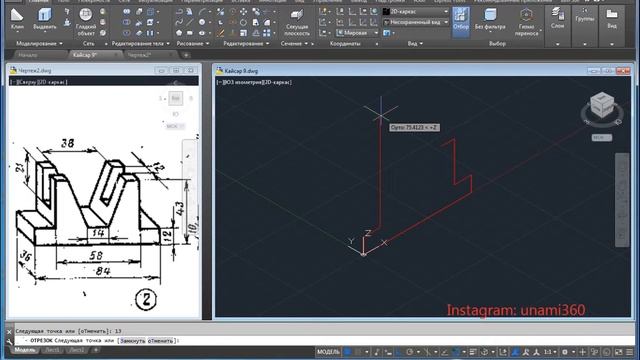Click the solid intersect icon in Редактирование тела
The width and height of the screenshot is (640, 360).
click(x=127, y=33)
